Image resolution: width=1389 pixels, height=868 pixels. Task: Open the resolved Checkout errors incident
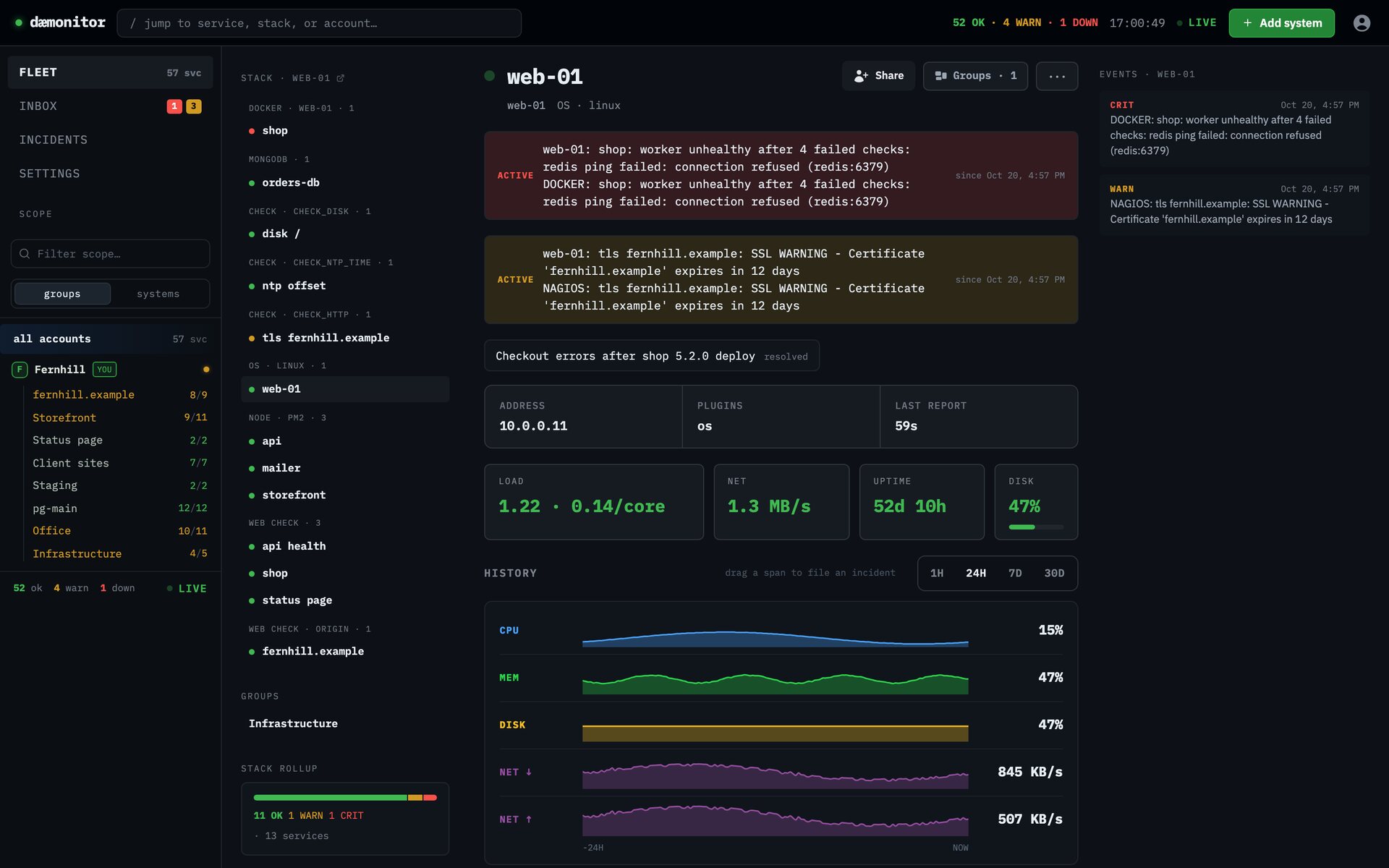pos(651,356)
